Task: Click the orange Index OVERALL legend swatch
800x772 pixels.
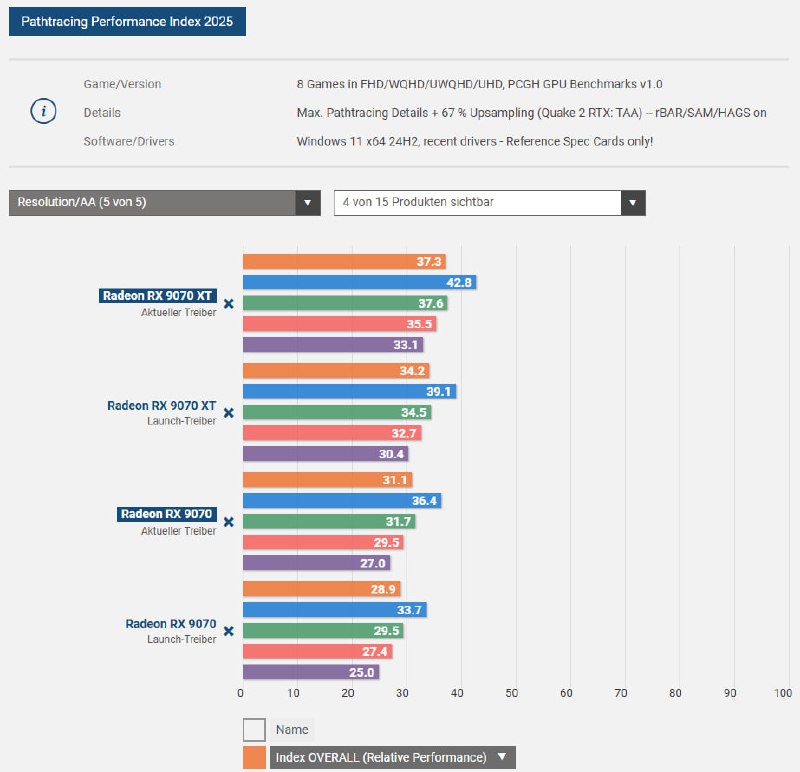Action: [x=254, y=757]
